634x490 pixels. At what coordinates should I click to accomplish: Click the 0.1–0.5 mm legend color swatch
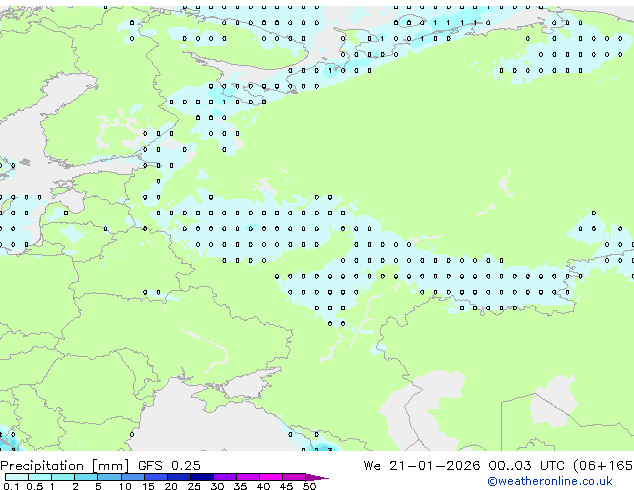17,477
